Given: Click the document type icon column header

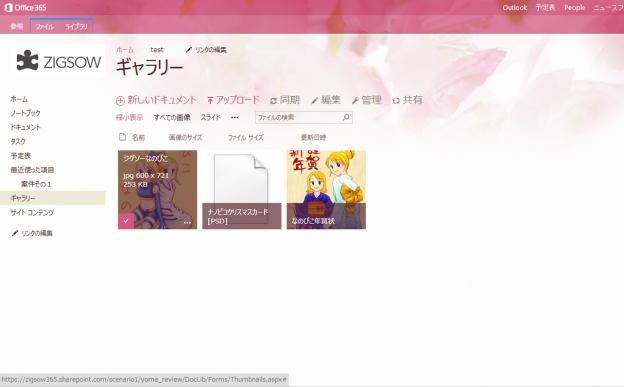Looking at the screenshot, I should click(123, 137).
